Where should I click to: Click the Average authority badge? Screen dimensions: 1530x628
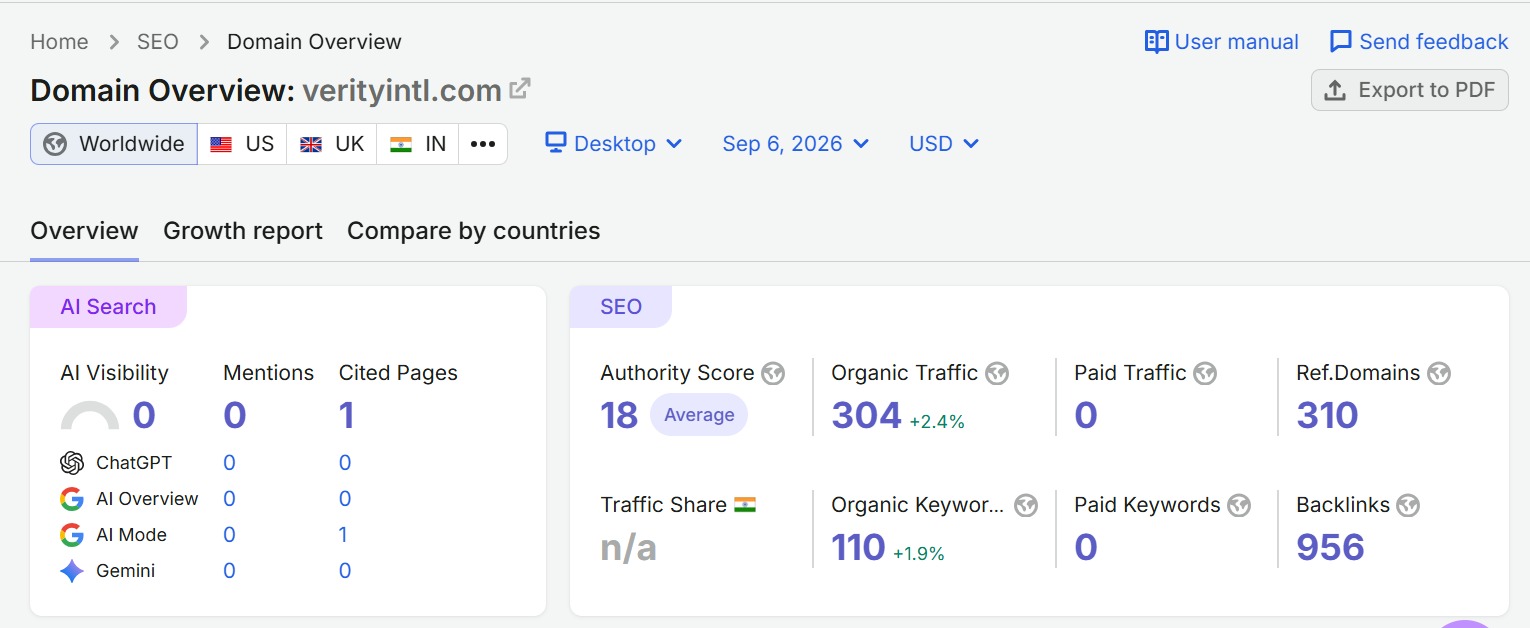tap(699, 415)
